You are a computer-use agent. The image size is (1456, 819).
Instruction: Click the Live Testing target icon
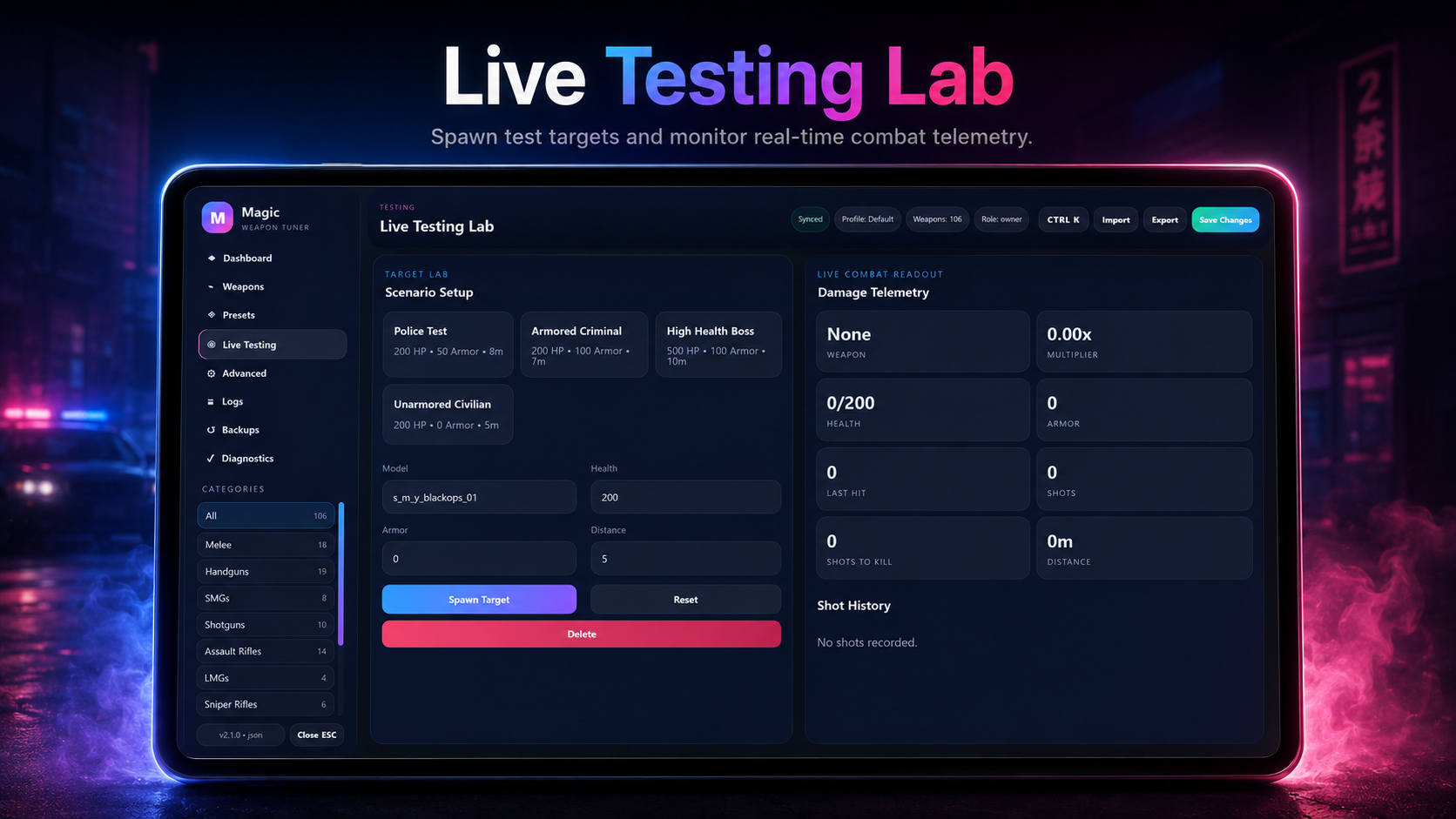tap(211, 345)
